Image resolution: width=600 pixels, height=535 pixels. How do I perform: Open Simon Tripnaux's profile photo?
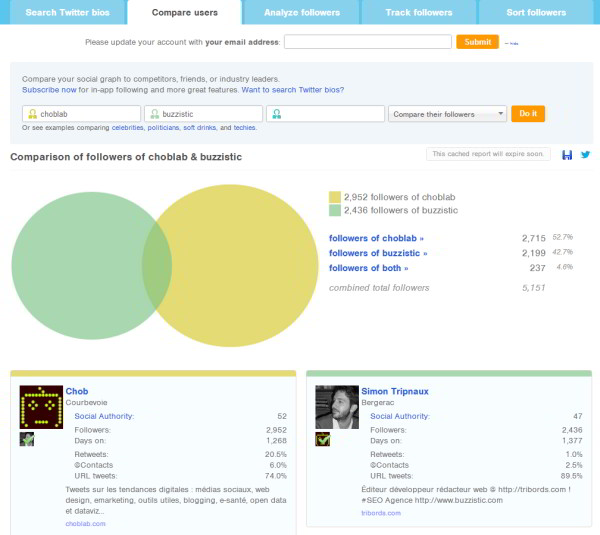pos(337,407)
